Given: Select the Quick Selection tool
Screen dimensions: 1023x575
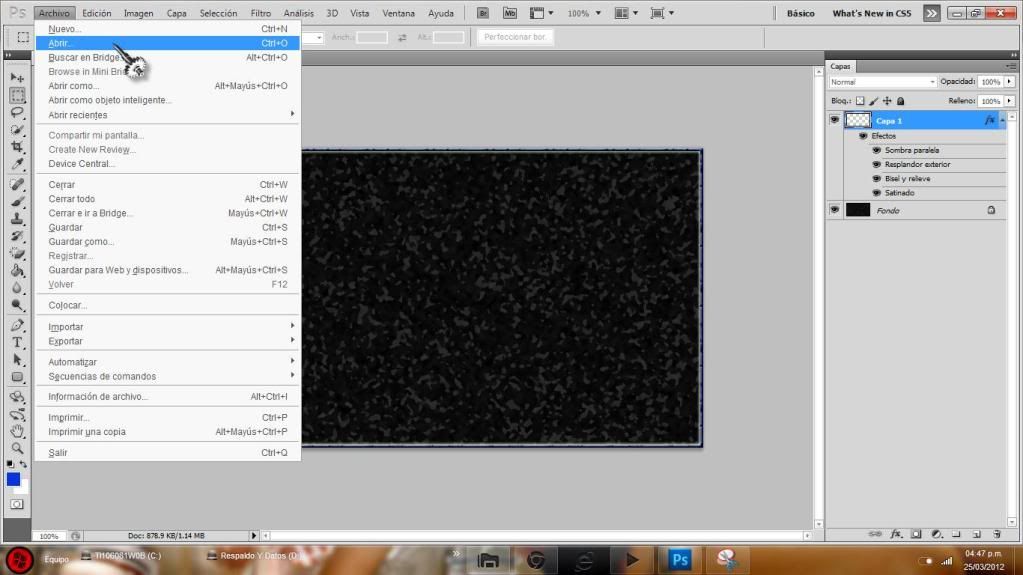Looking at the screenshot, I should pos(17,130).
